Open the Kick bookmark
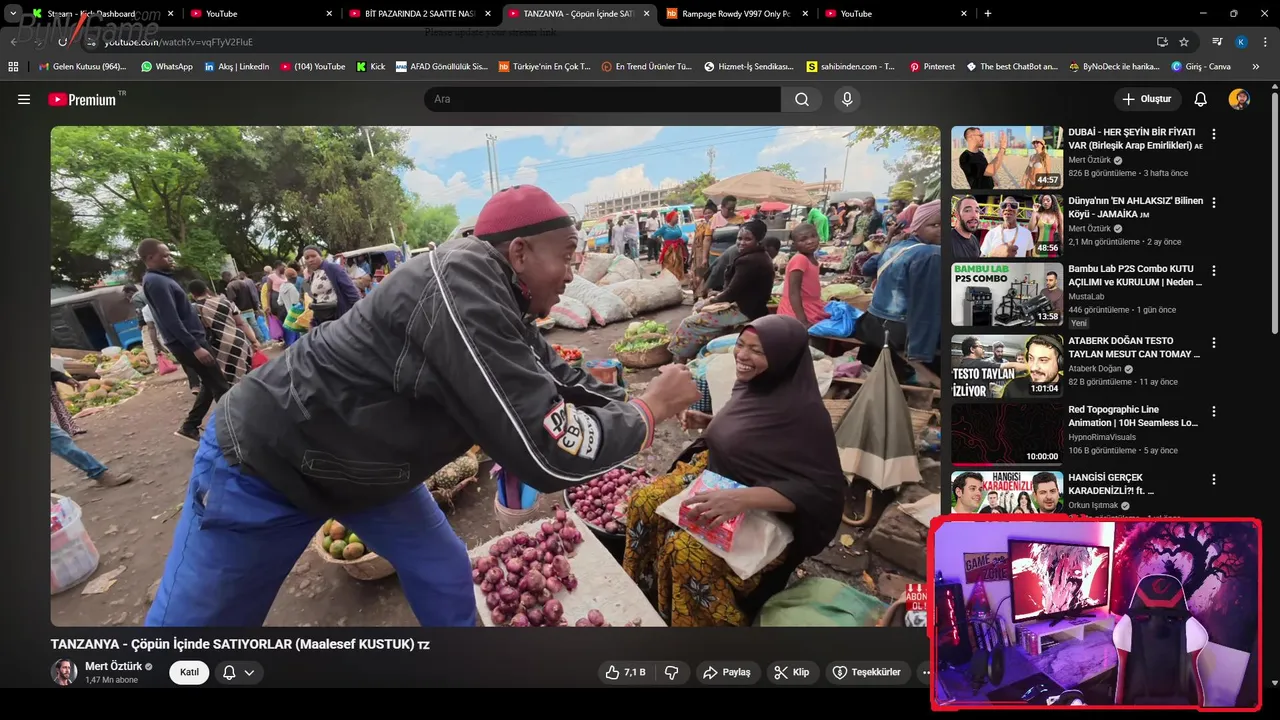1280x720 pixels. click(x=370, y=67)
